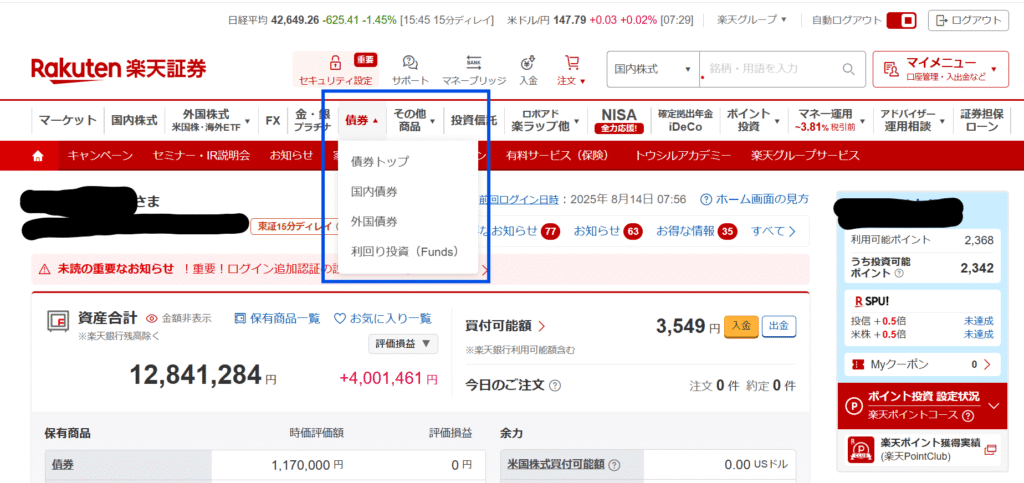Click the 未達成 link for 投信 SPU
The width and height of the screenshot is (1024, 483).
tap(978, 320)
